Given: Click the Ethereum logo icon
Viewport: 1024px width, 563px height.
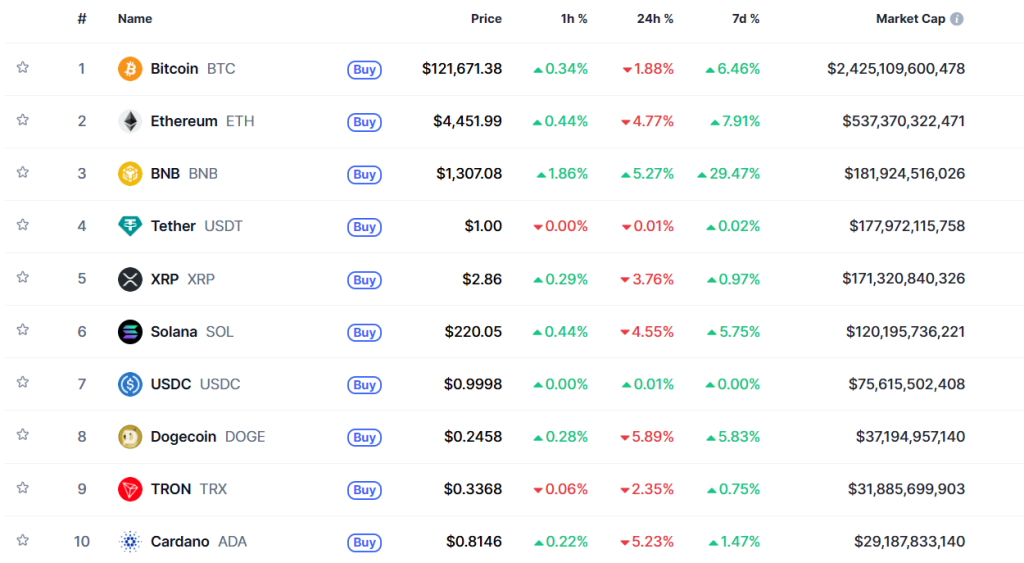Looking at the screenshot, I should [130, 122].
